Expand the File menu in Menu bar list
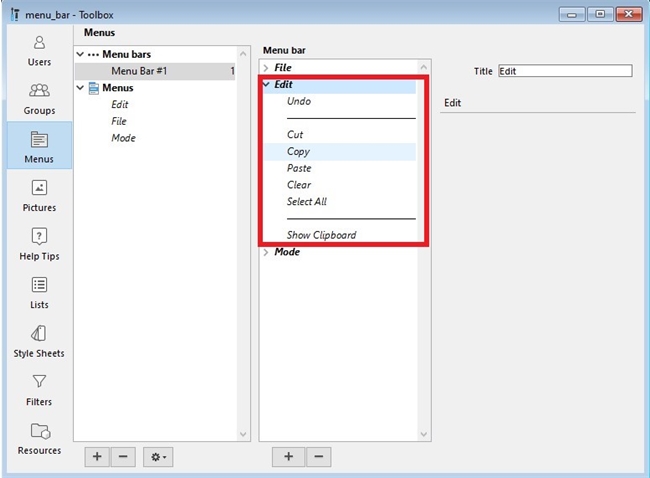The width and height of the screenshot is (650, 478). coord(266,68)
